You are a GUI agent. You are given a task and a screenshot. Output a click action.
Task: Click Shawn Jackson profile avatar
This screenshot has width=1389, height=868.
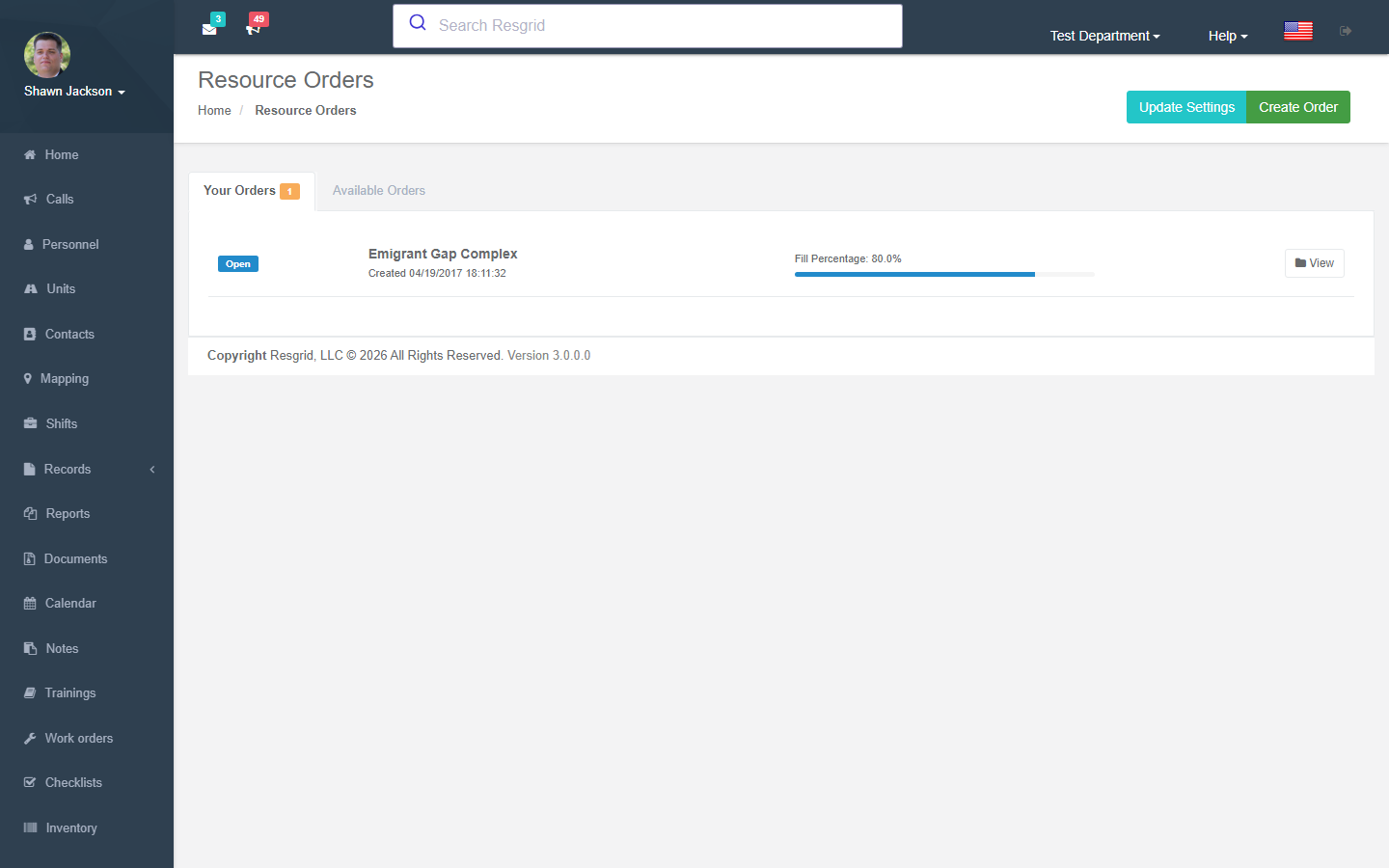tap(47, 55)
